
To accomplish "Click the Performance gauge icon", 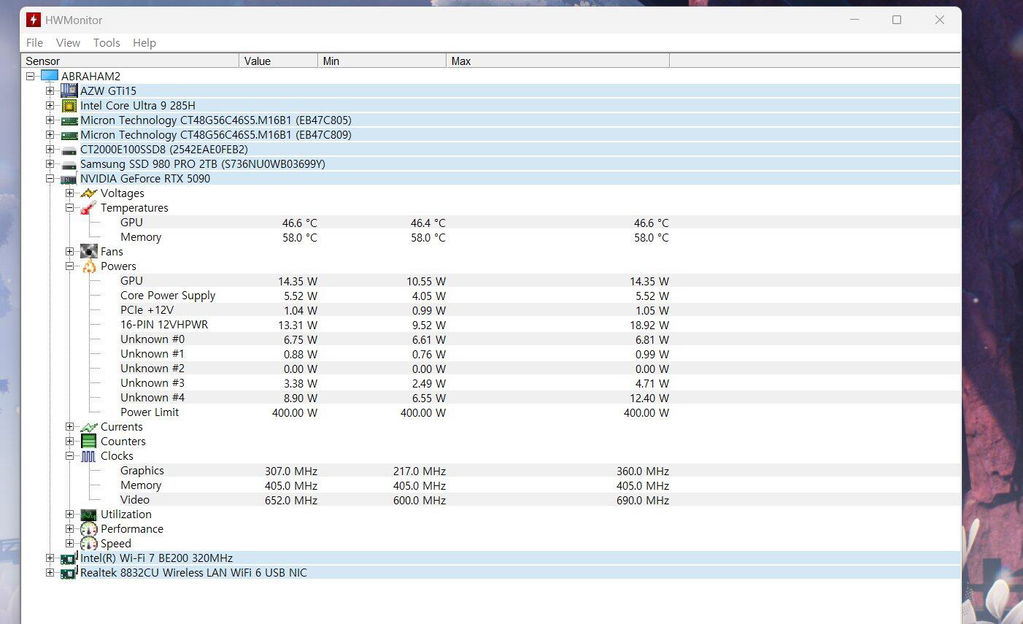I will pos(89,529).
